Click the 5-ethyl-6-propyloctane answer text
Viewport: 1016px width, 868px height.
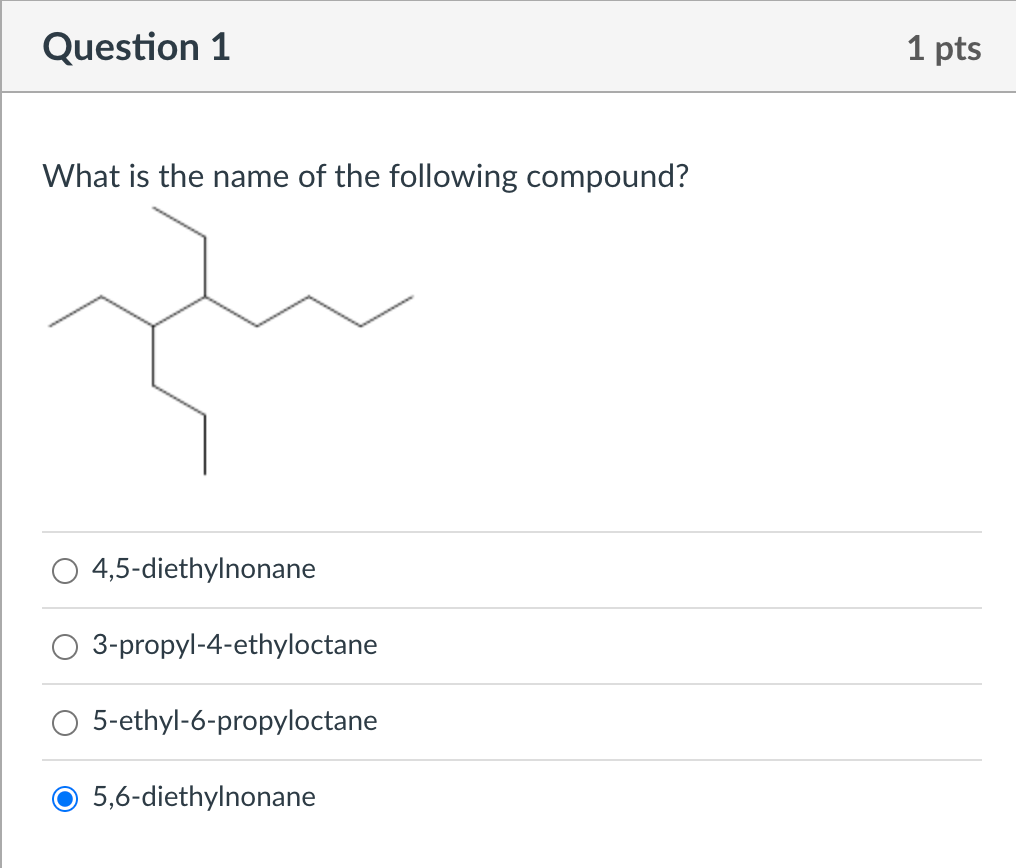(x=234, y=722)
